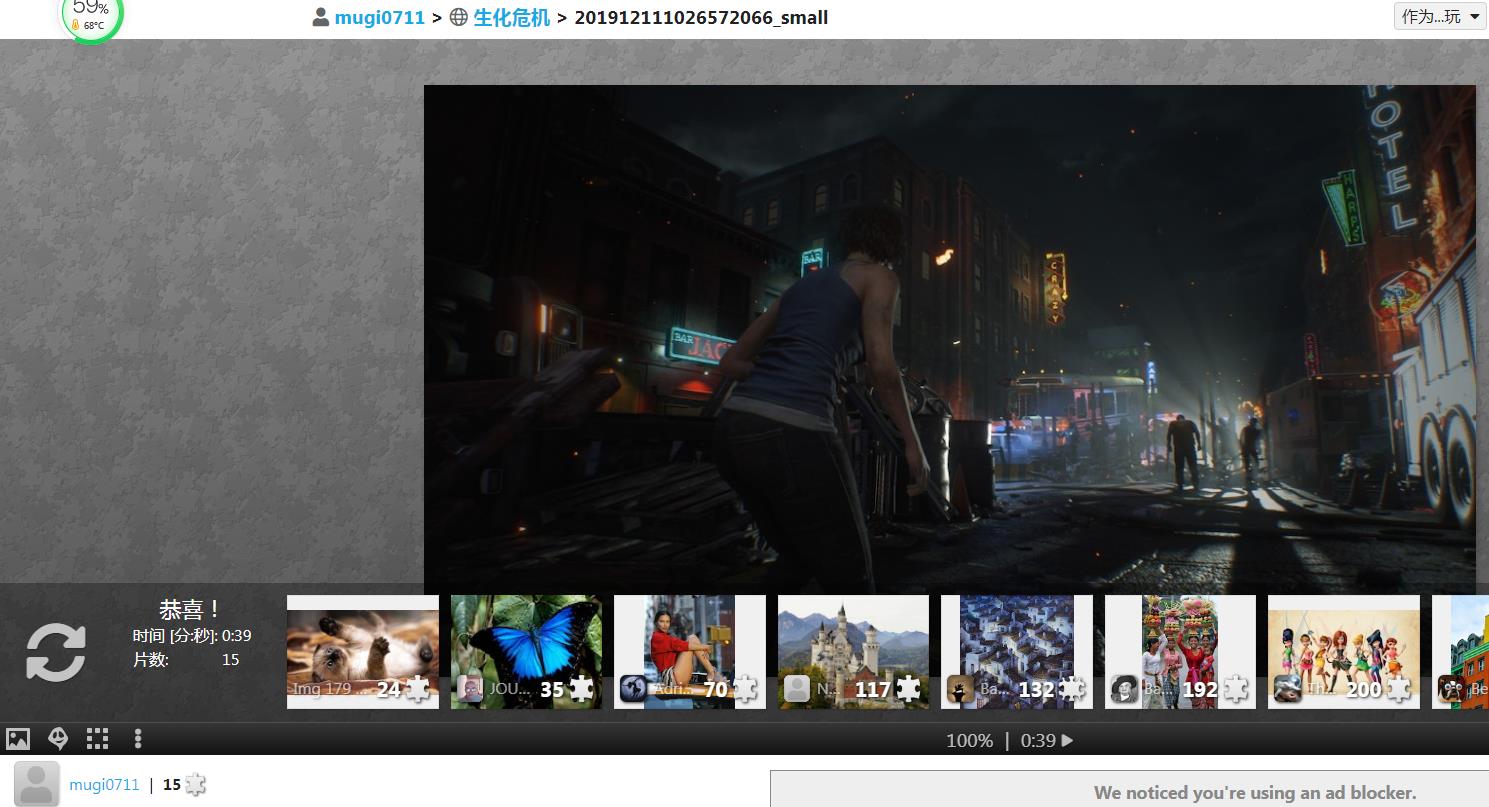Open the three-dot more options menu

pyautogui.click(x=138, y=739)
